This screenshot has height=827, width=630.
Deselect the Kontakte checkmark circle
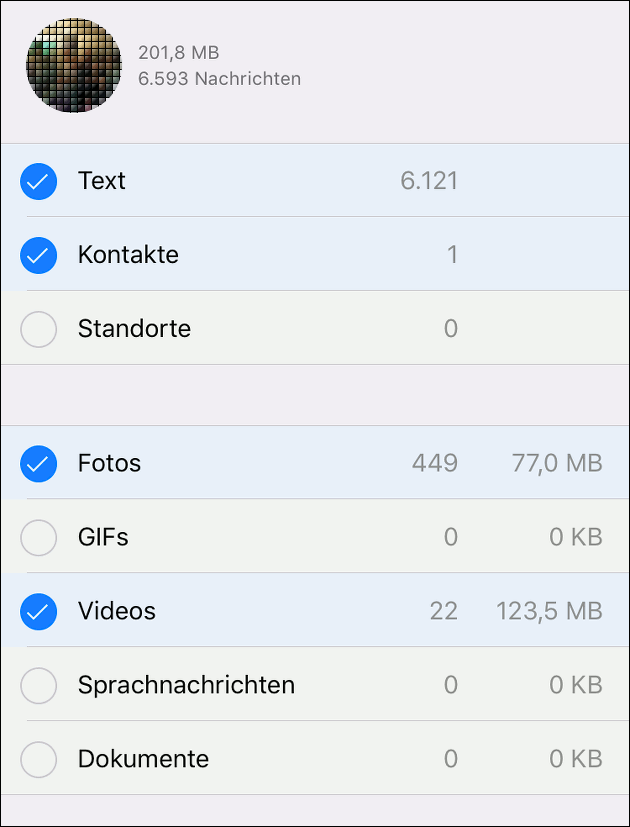39,255
